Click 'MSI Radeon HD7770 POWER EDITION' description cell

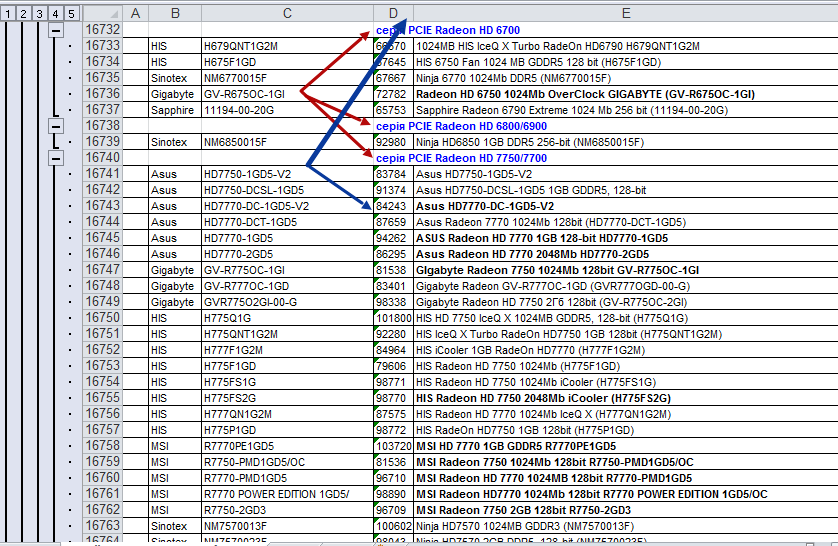[x=626, y=495]
